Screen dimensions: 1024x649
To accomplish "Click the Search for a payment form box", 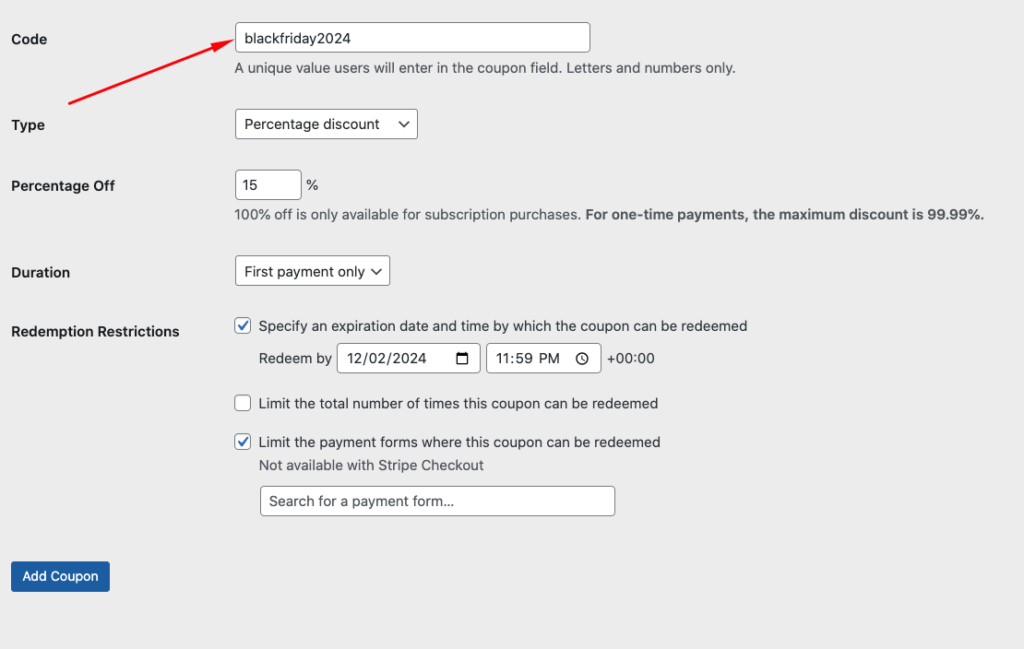I will coord(437,501).
